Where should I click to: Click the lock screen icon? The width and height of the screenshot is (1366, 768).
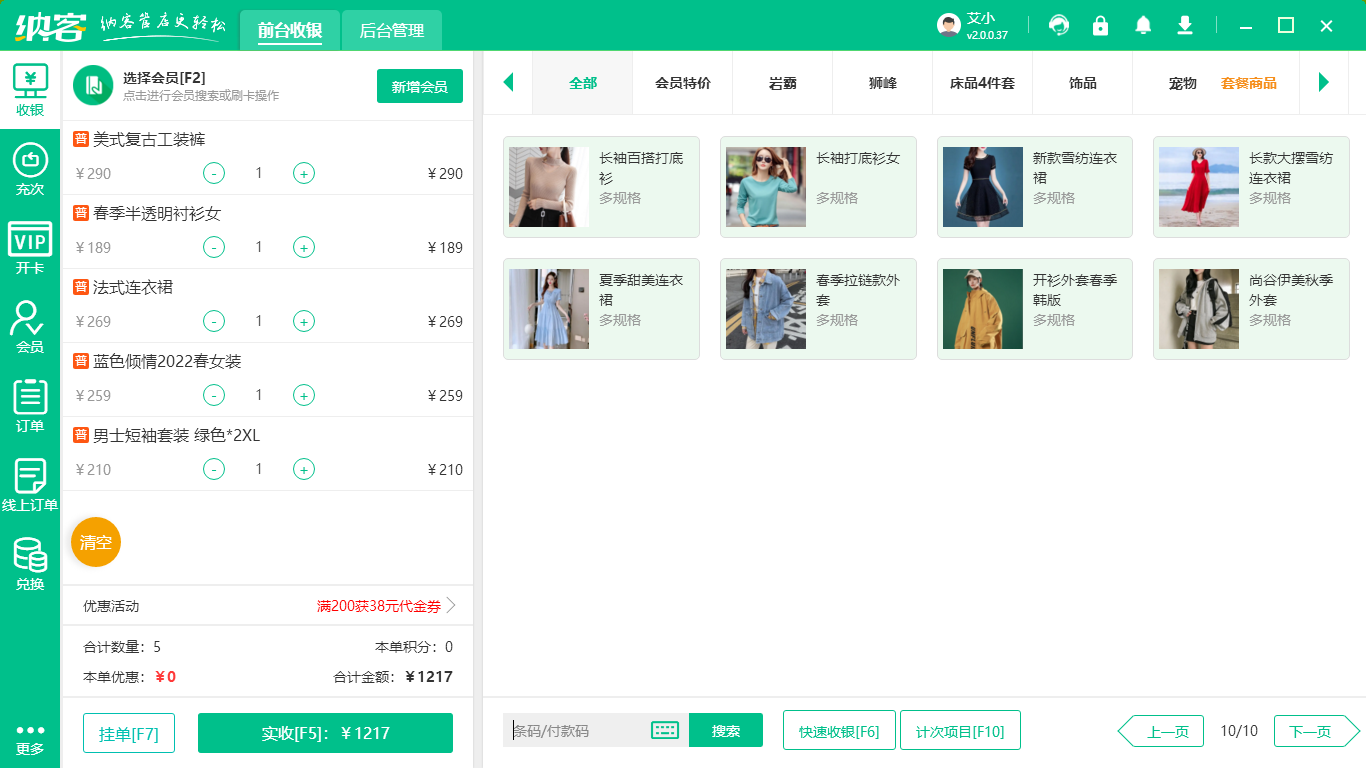click(x=1100, y=25)
